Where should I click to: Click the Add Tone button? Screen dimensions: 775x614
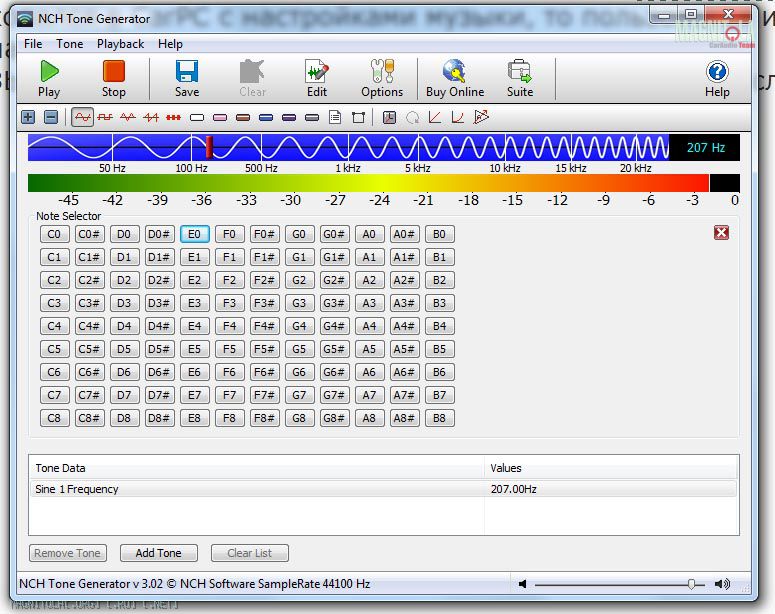pos(159,553)
